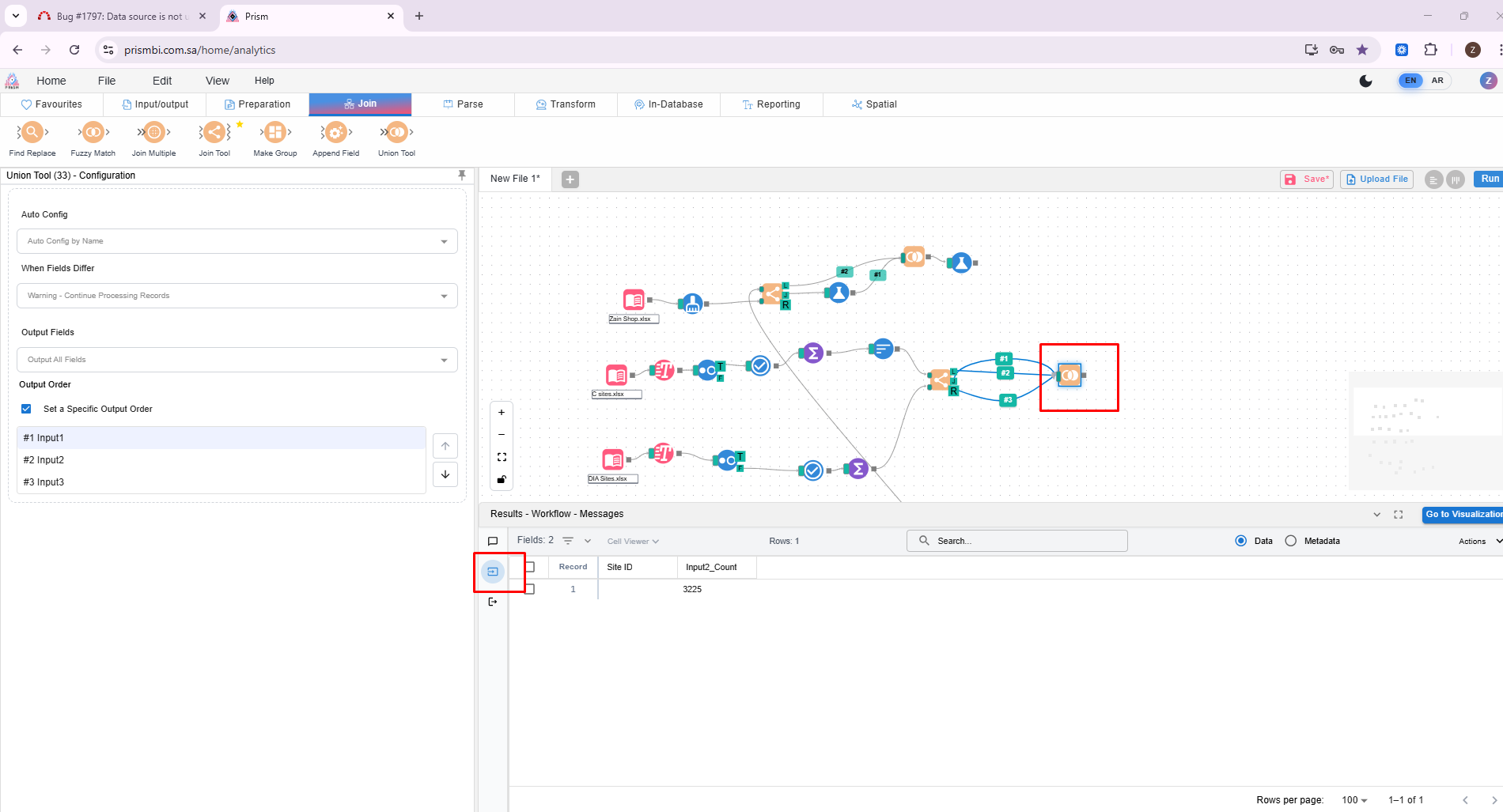1503x812 pixels.
Task: Click the Run button
Action: tap(1489, 179)
